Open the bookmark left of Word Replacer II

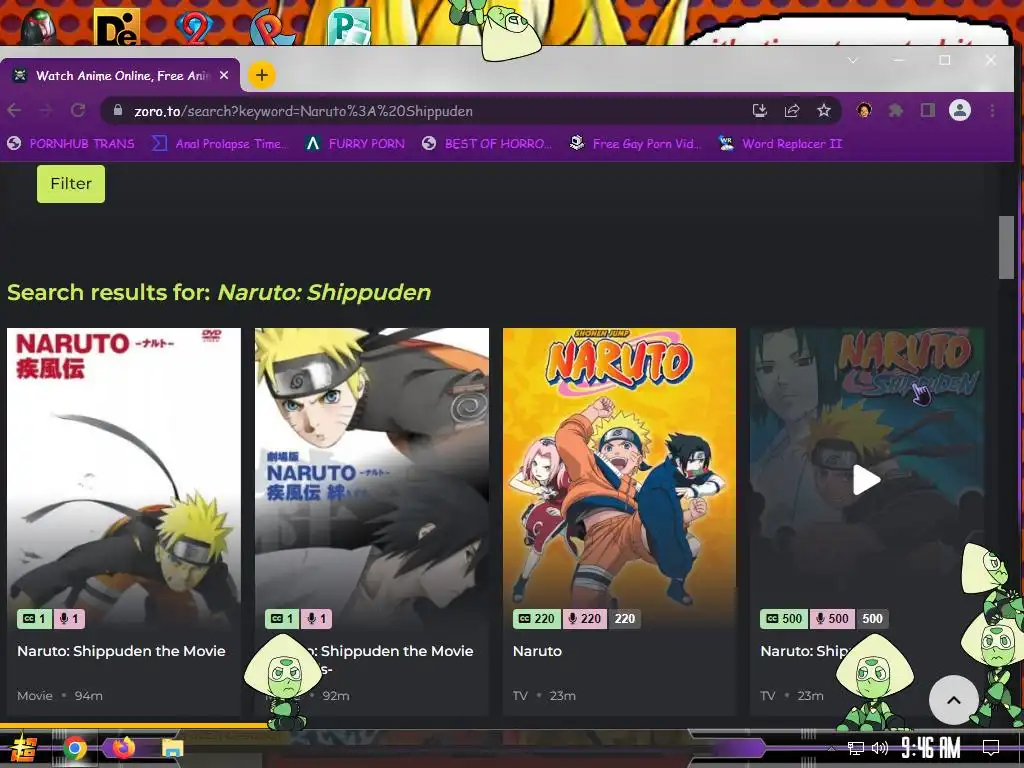[635, 144]
